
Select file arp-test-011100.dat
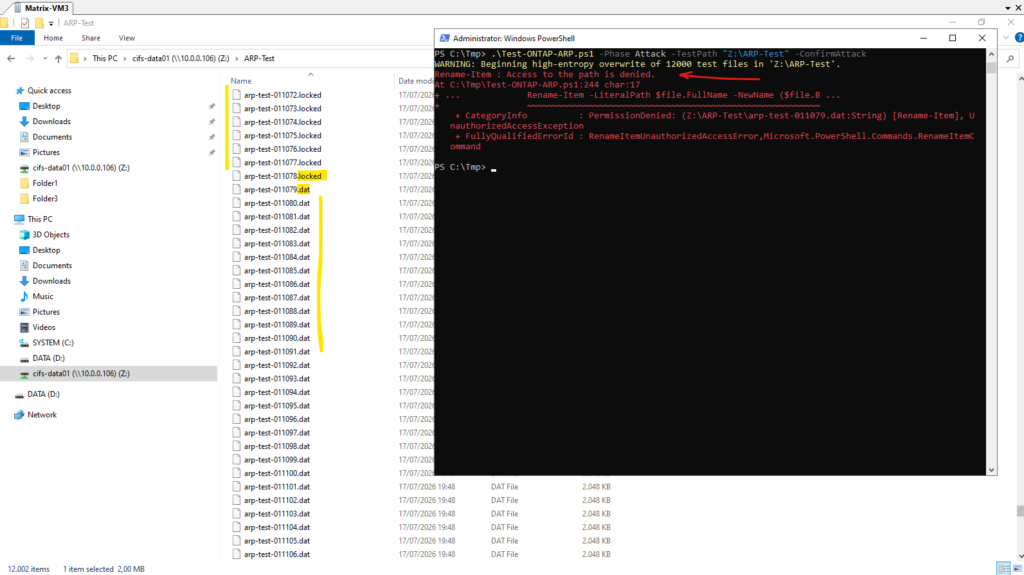tap(277, 473)
